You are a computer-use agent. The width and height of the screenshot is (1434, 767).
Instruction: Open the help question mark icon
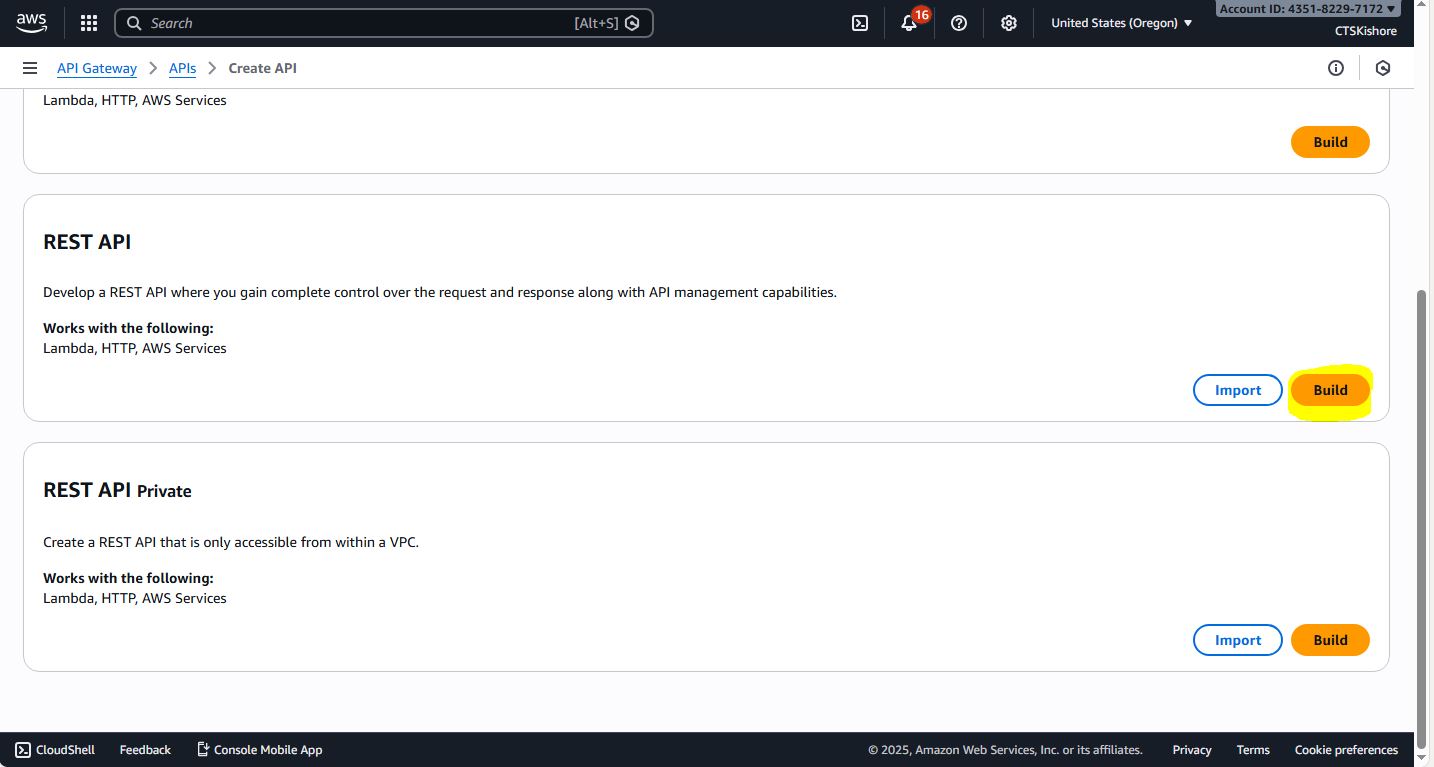[959, 23]
